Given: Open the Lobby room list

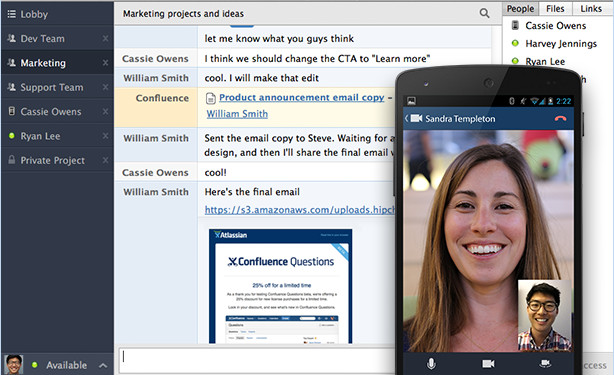Looking at the screenshot, I should click(x=57, y=14).
